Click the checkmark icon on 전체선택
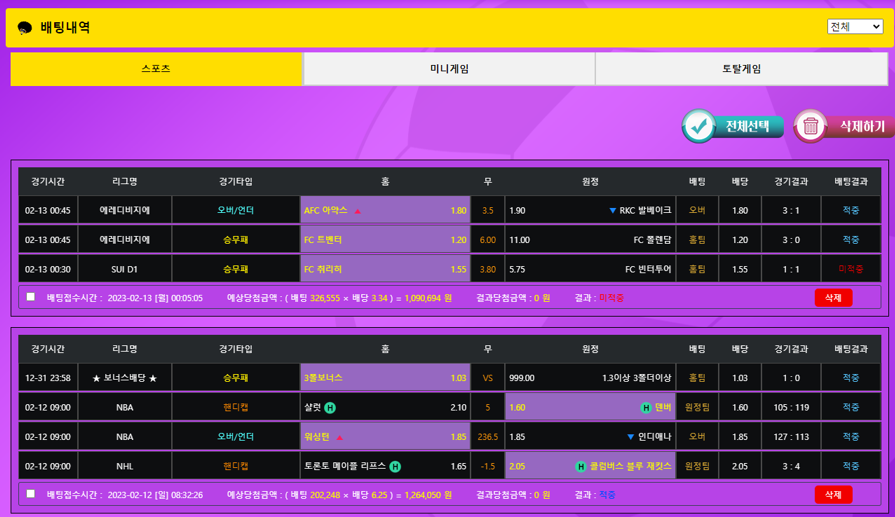The height and width of the screenshot is (517, 895). tap(699, 126)
